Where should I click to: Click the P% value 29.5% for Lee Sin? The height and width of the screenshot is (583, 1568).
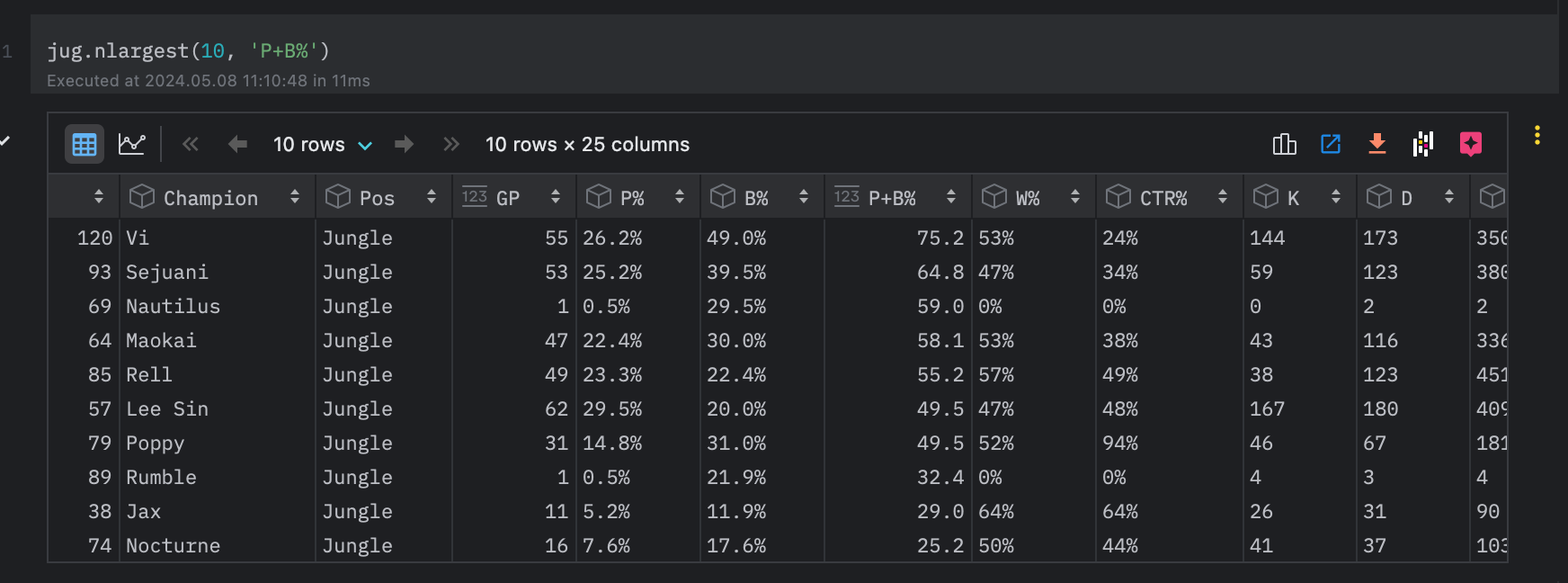point(612,408)
